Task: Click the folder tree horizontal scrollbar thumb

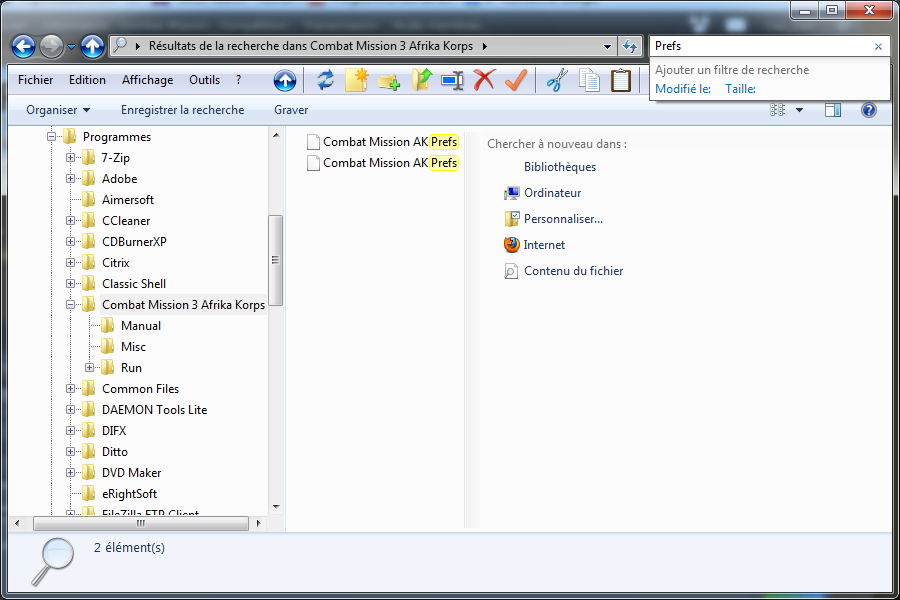Action: pyautogui.click(x=141, y=523)
